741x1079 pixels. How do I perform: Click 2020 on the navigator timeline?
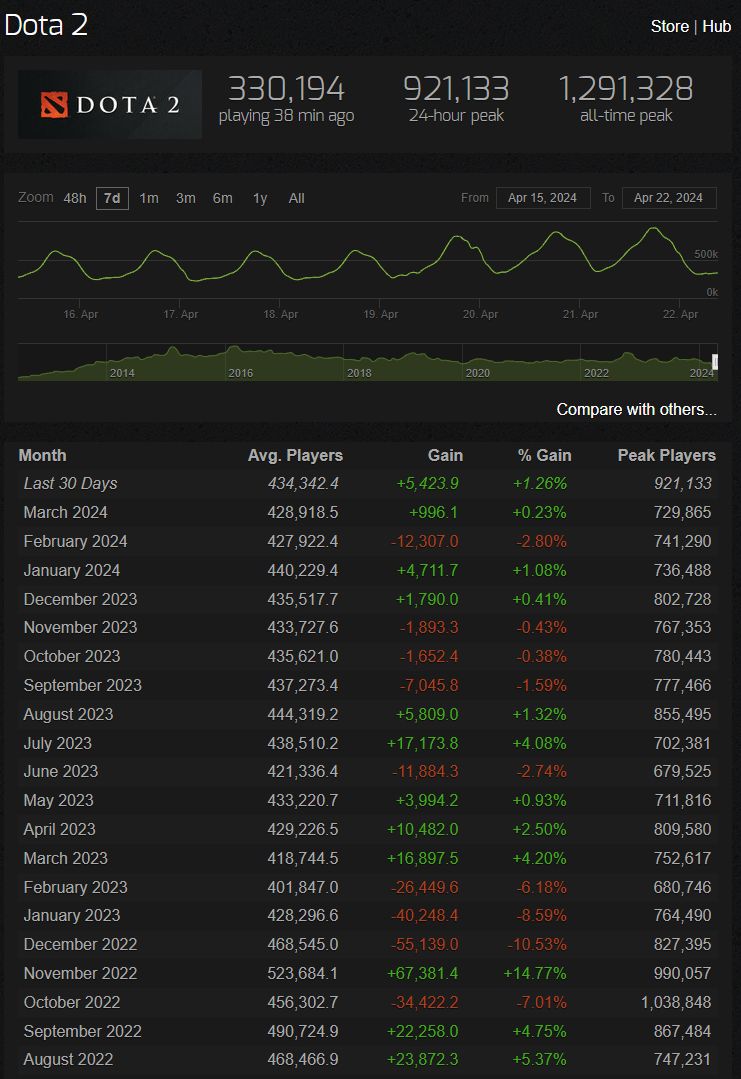pos(477,373)
